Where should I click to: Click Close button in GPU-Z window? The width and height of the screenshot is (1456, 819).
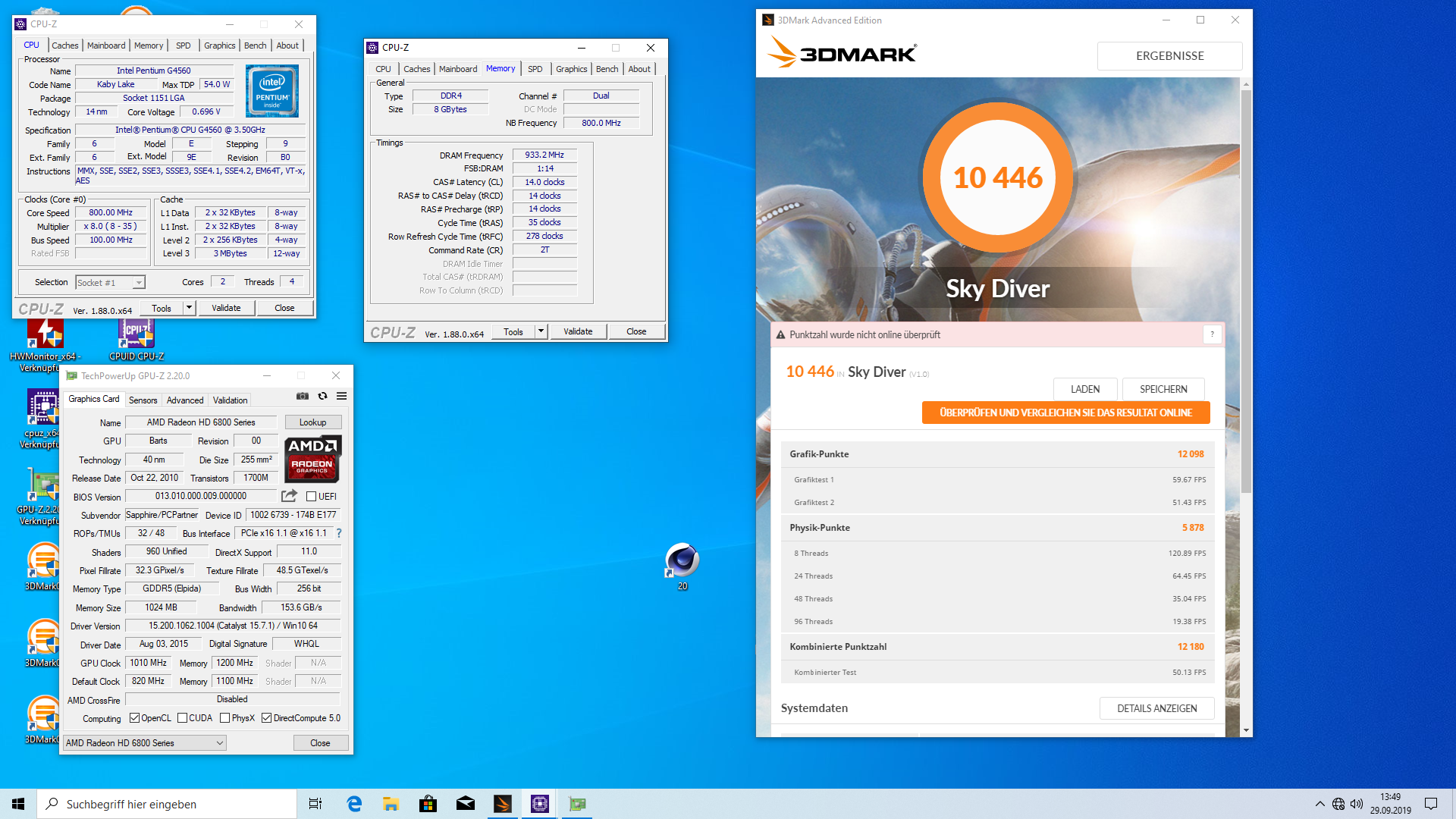[x=320, y=743]
